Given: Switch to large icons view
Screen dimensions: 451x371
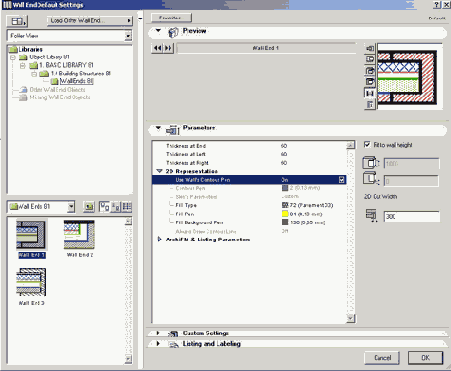Looking at the screenshot, I should tap(104, 207).
